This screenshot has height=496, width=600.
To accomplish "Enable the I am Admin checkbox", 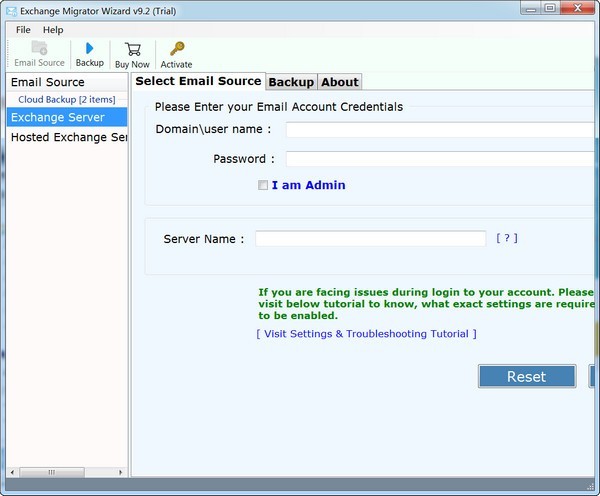I will (263, 185).
